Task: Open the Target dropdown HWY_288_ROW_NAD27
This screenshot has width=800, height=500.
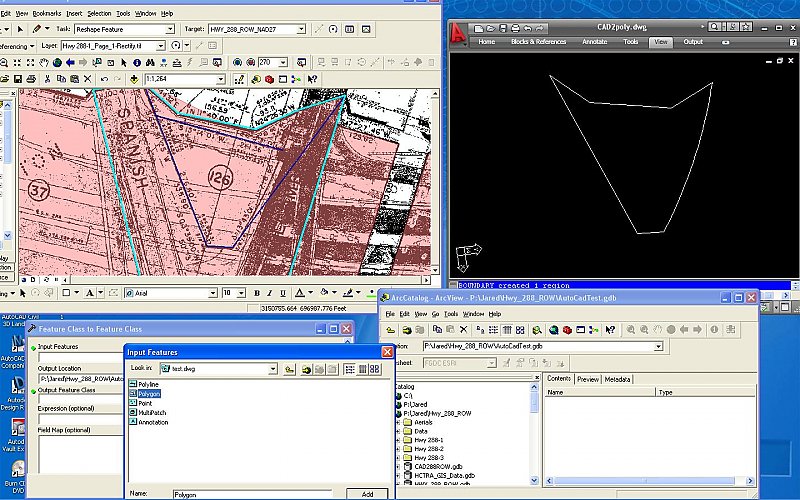Action: click(x=301, y=29)
